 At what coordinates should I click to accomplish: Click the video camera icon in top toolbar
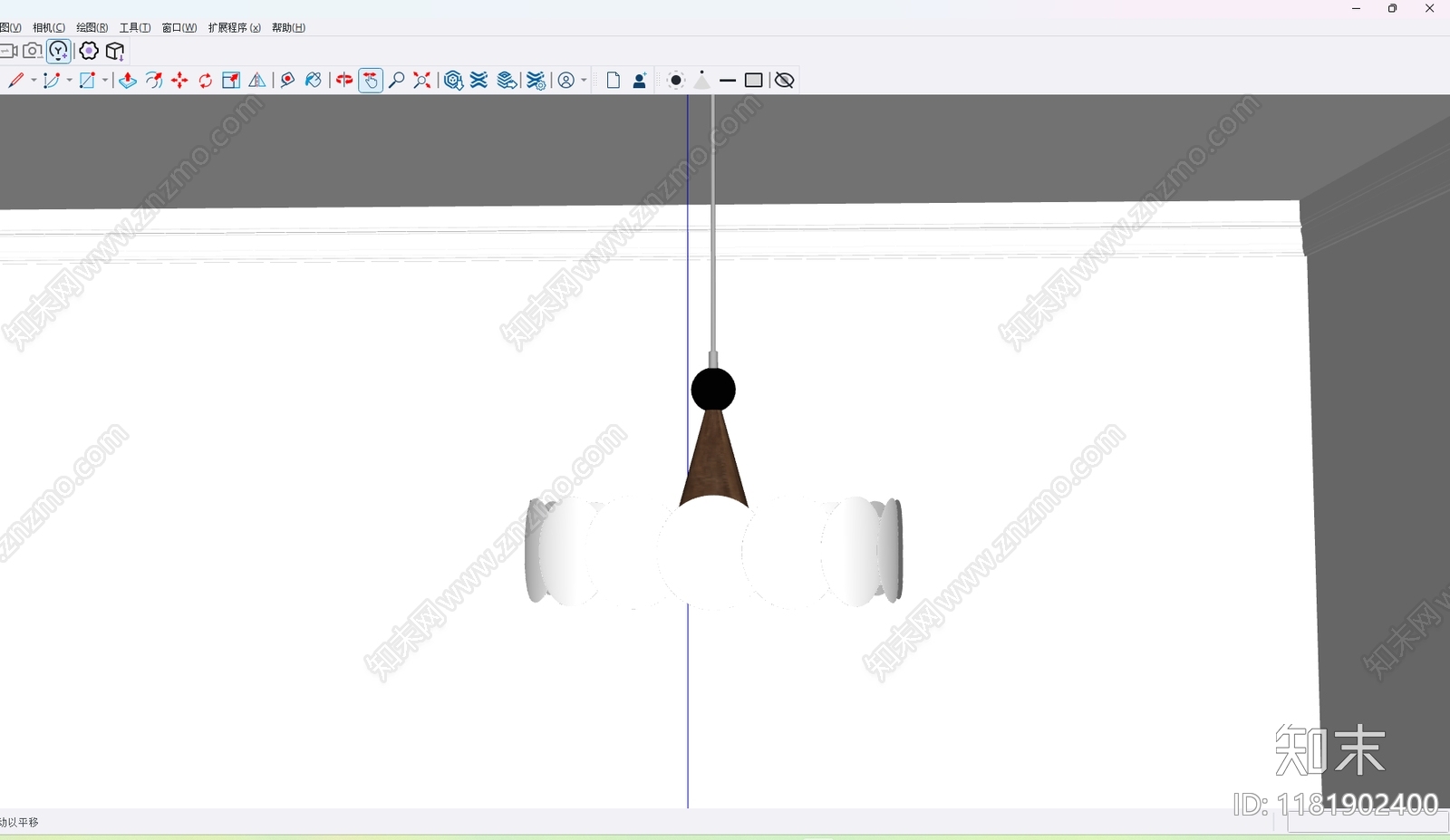(8, 51)
